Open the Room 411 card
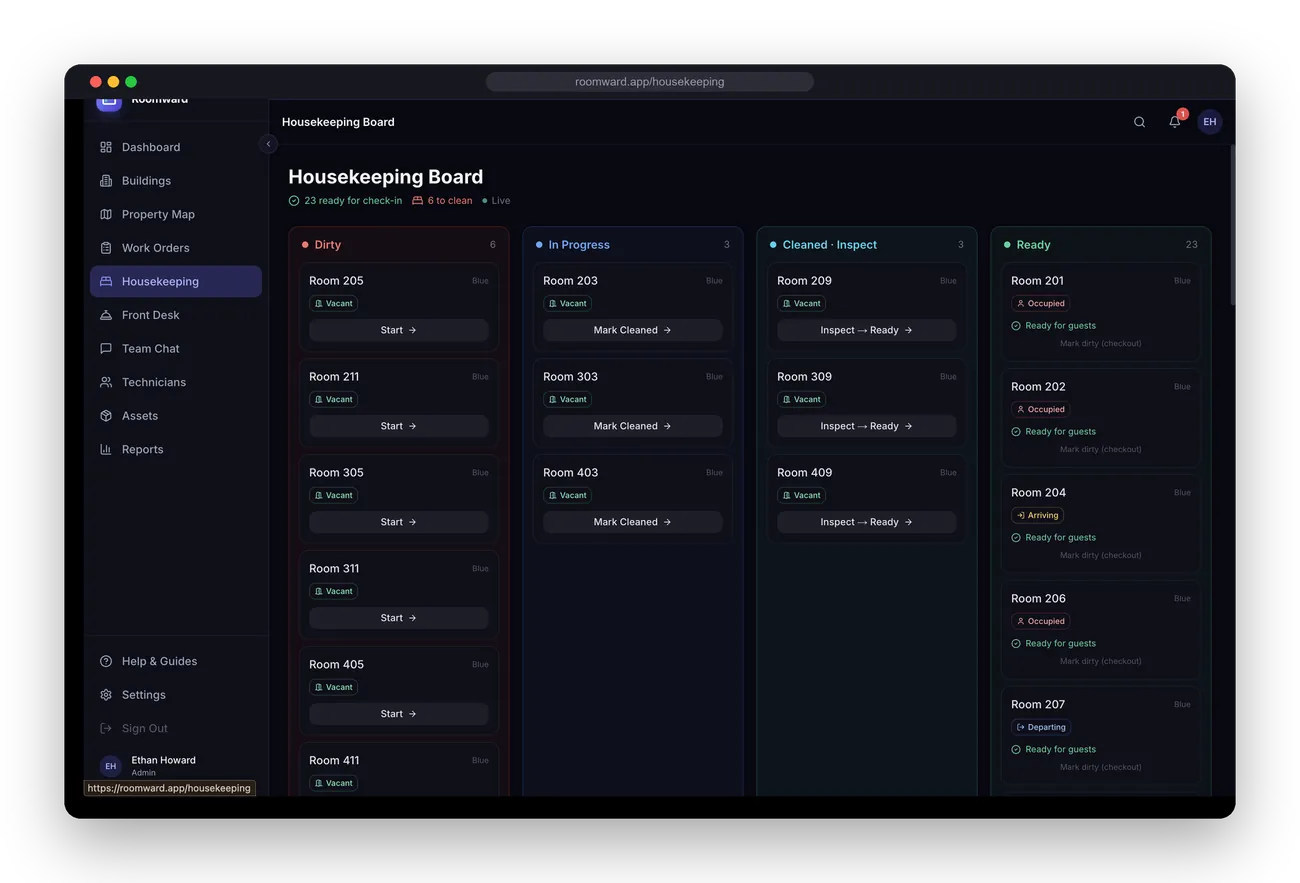The height and width of the screenshot is (883, 1300). (x=399, y=769)
